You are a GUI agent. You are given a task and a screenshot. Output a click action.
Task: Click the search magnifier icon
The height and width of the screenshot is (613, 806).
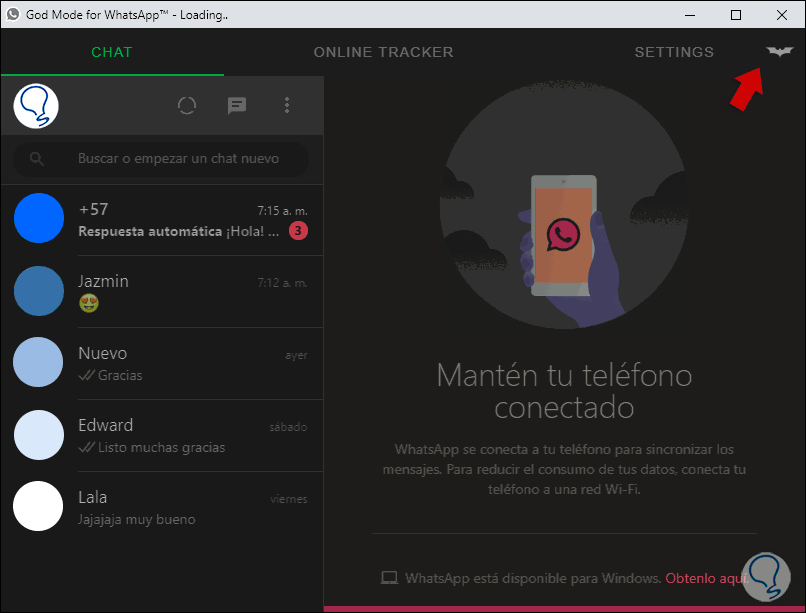pos(36,159)
